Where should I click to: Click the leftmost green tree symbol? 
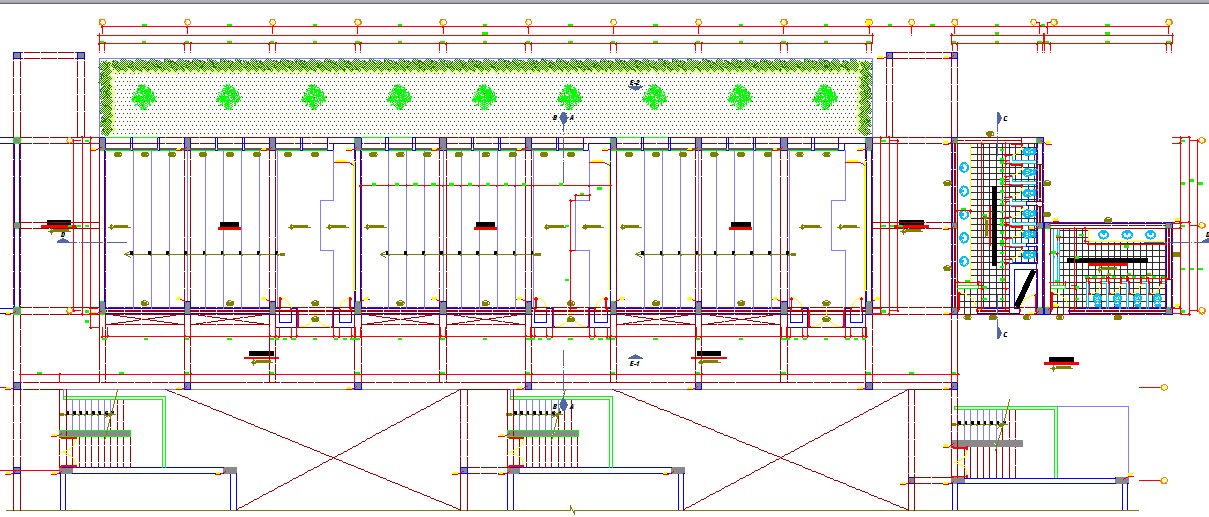pos(144,97)
